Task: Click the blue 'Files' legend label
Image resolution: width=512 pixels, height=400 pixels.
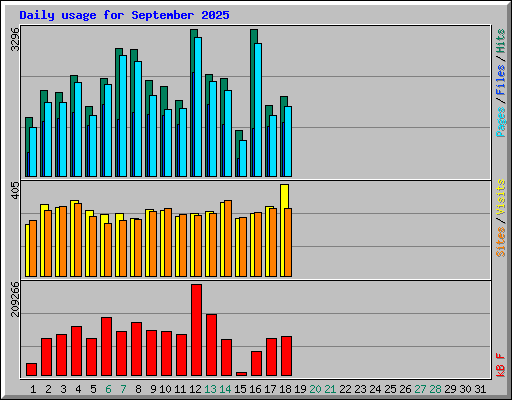Action: [500, 80]
